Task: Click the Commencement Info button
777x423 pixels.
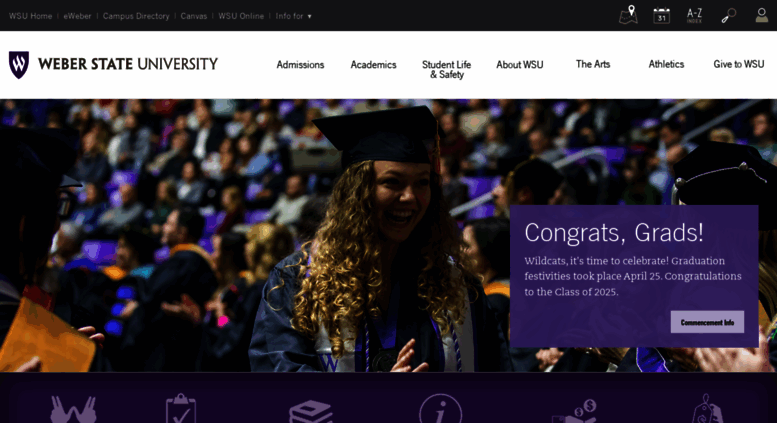Action: (x=707, y=322)
